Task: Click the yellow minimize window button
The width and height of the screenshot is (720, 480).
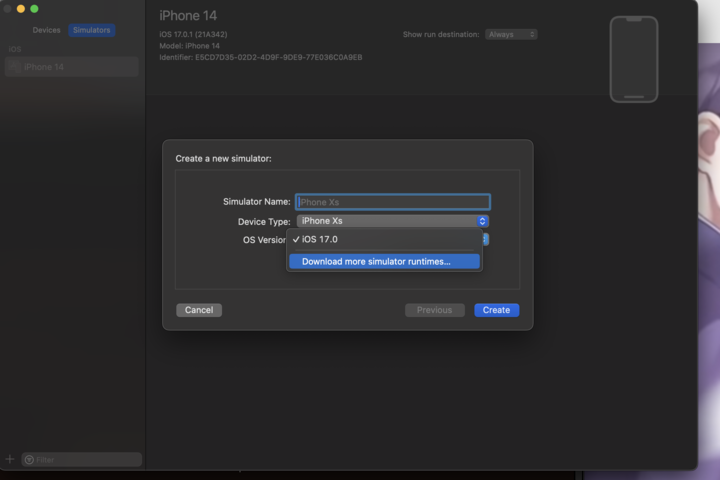Action: point(21,9)
